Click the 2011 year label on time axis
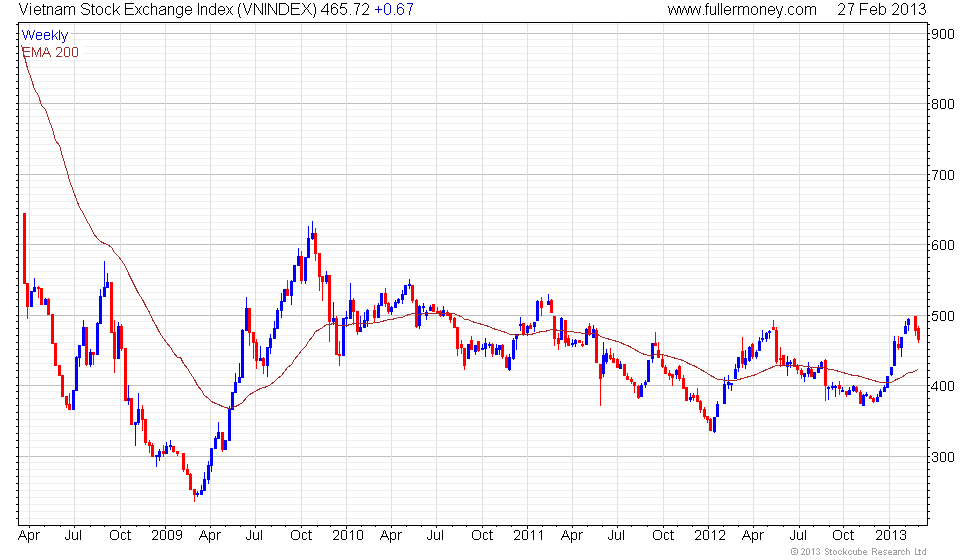Screen dimensions: 980x560 coord(528,536)
